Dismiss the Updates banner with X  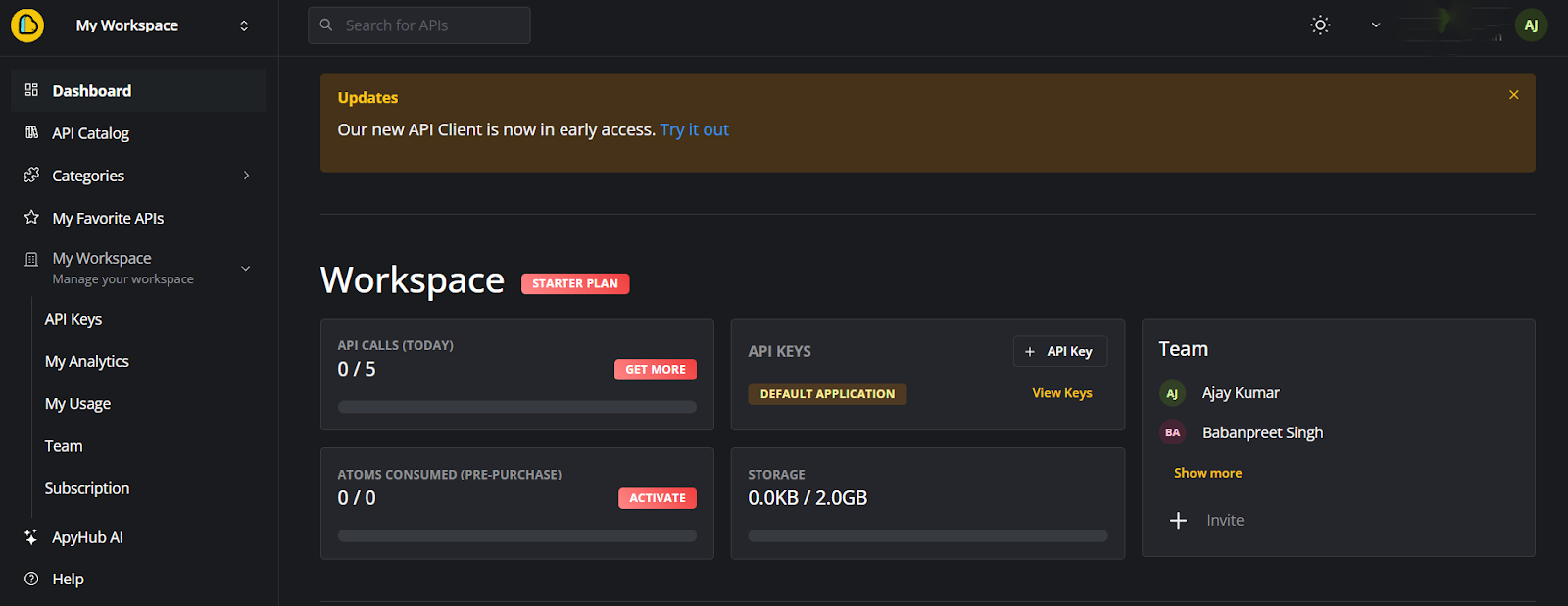pos(1513,95)
